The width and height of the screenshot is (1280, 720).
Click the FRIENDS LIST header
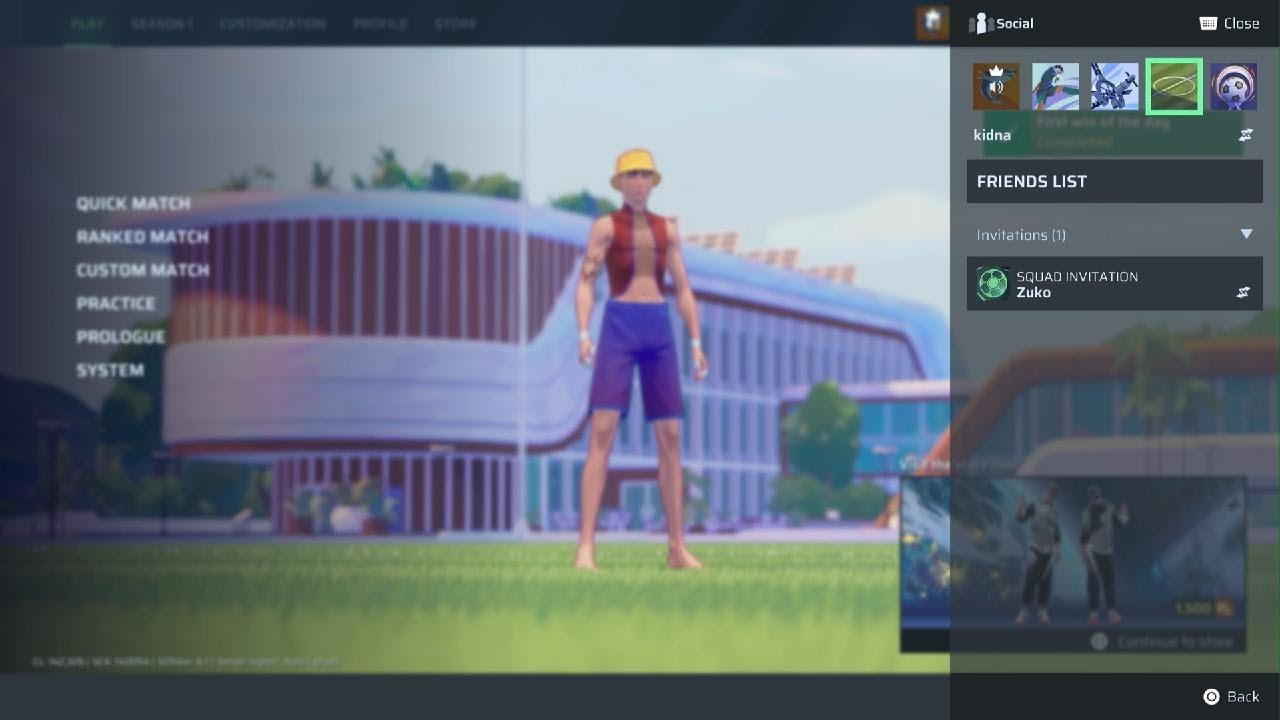[x=1115, y=182]
